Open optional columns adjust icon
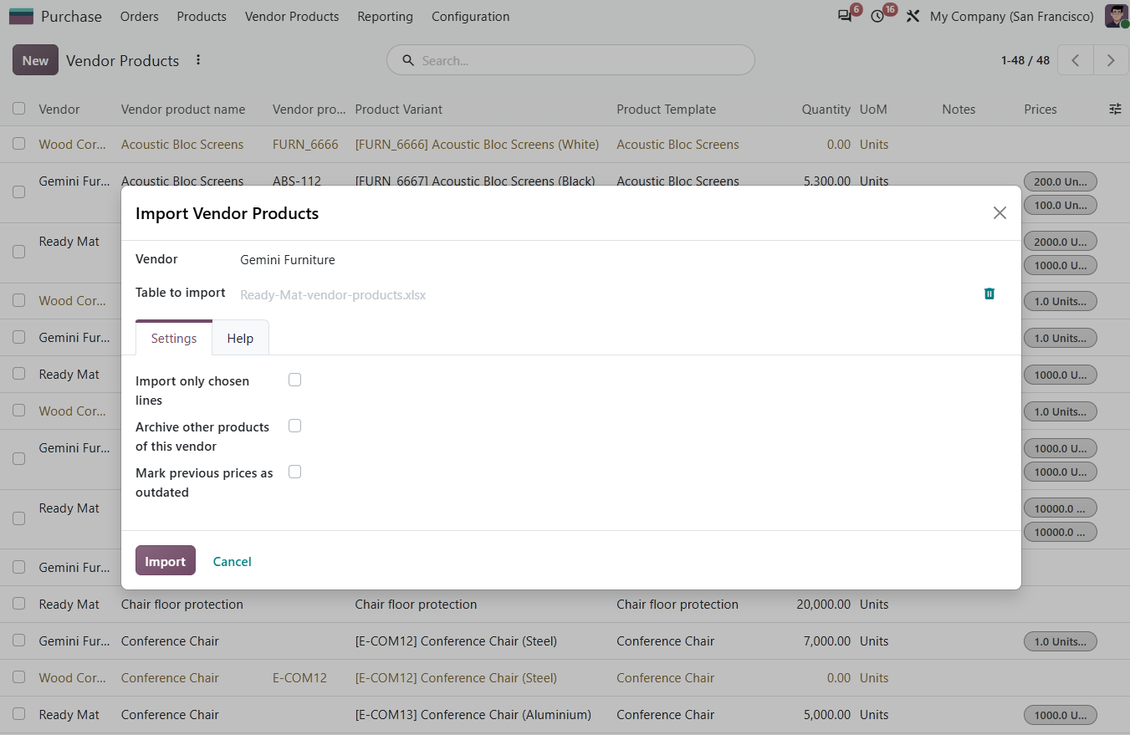 coord(1115,109)
